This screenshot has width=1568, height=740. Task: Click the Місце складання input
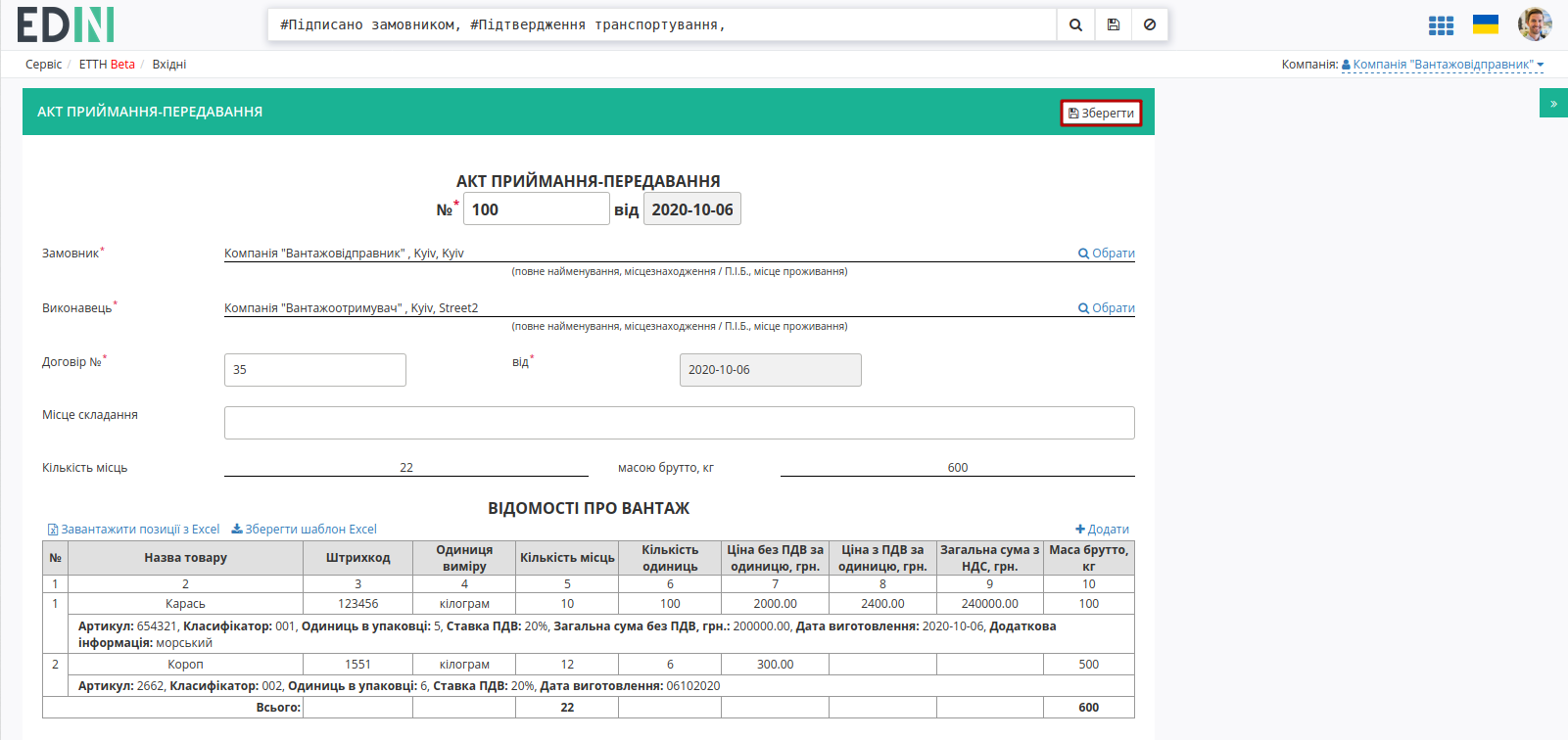[x=680, y=423]
